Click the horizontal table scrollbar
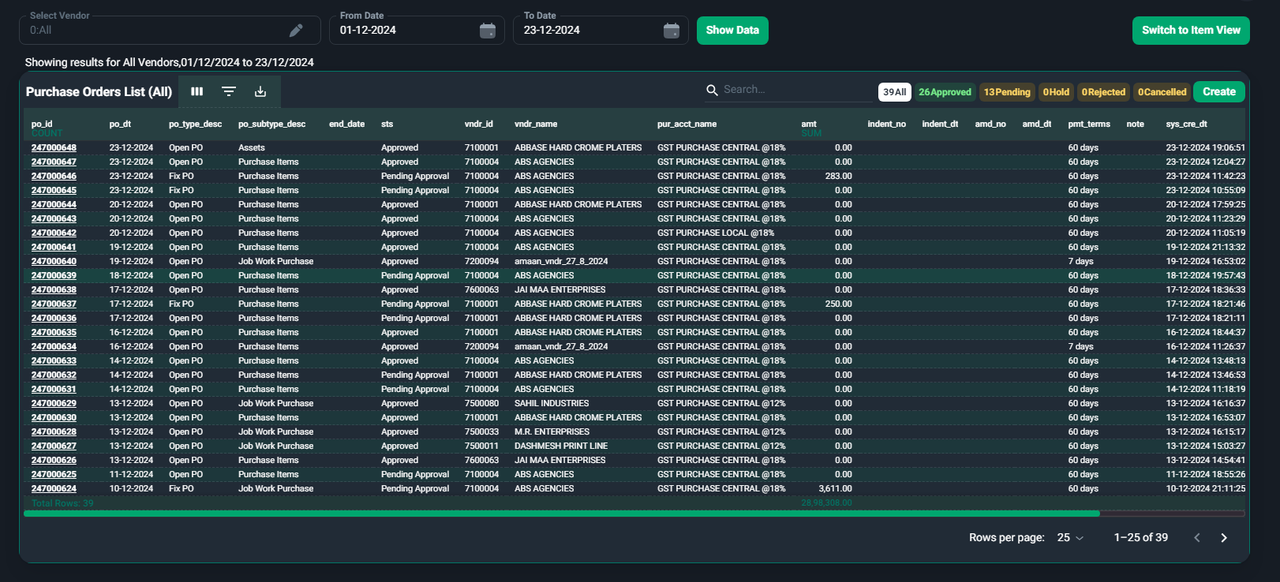This screenshot has height=582, width=1280. click(562, 514)
